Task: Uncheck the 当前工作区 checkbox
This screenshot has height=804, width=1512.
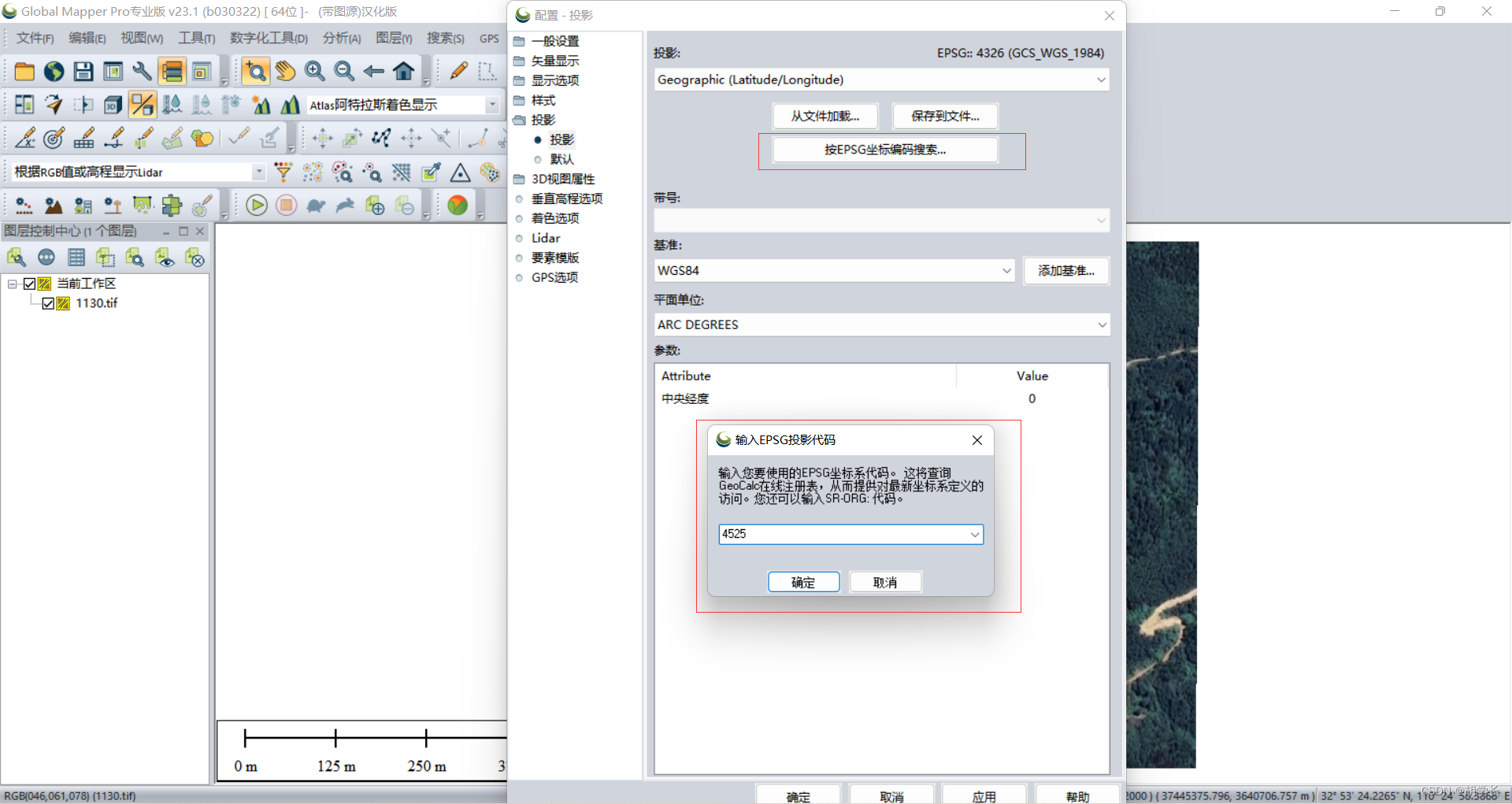Action: pos(30,283)
